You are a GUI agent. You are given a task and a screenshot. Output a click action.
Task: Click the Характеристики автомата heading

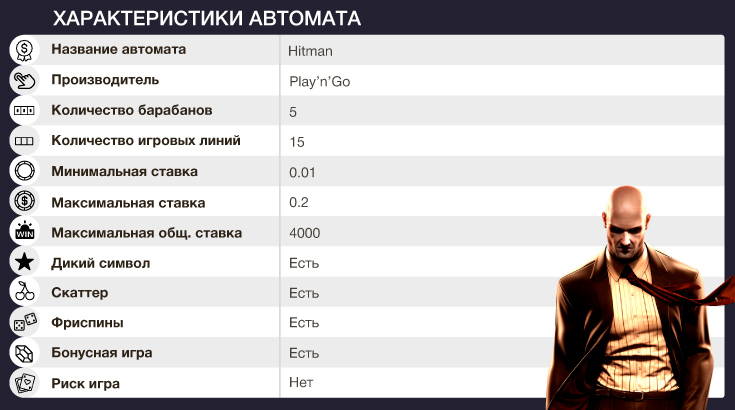207,19
